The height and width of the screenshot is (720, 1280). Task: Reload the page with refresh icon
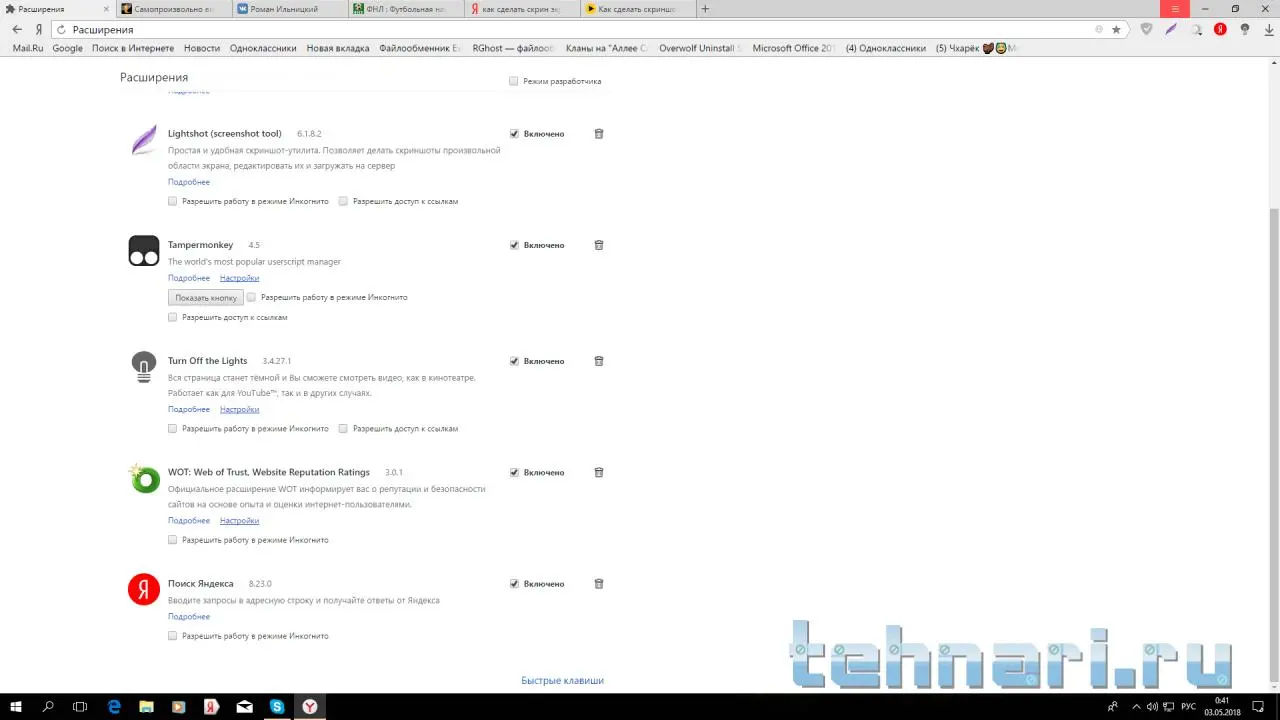tap(61, 30)
